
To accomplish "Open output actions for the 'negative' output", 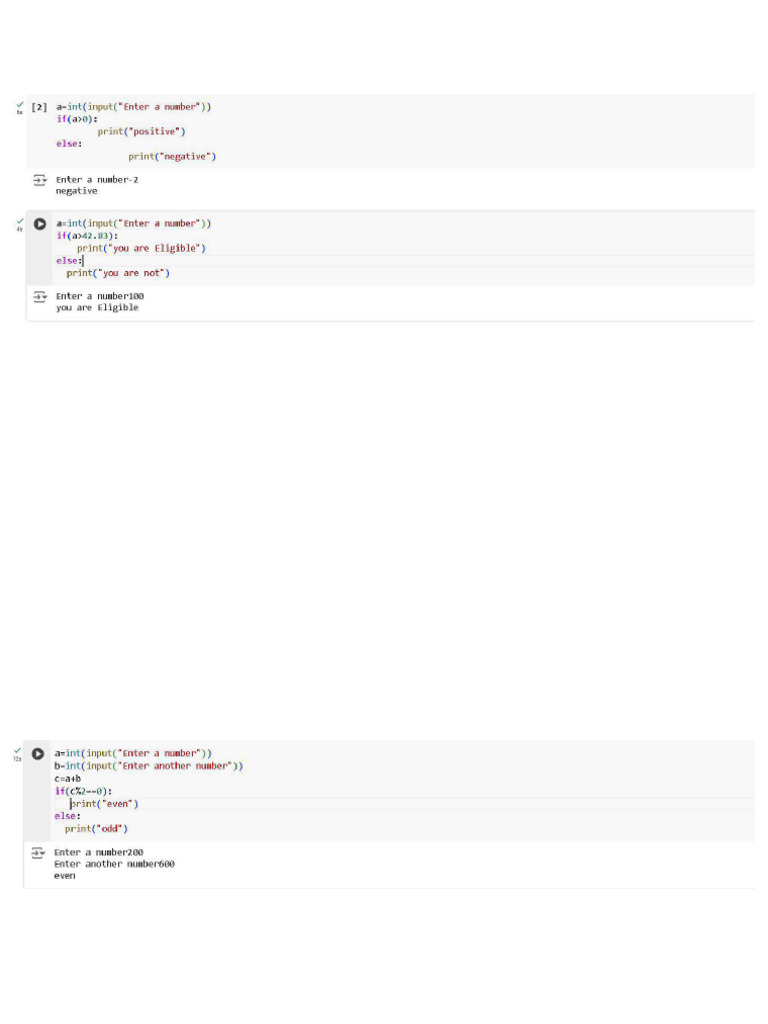I will click(40, 180).
